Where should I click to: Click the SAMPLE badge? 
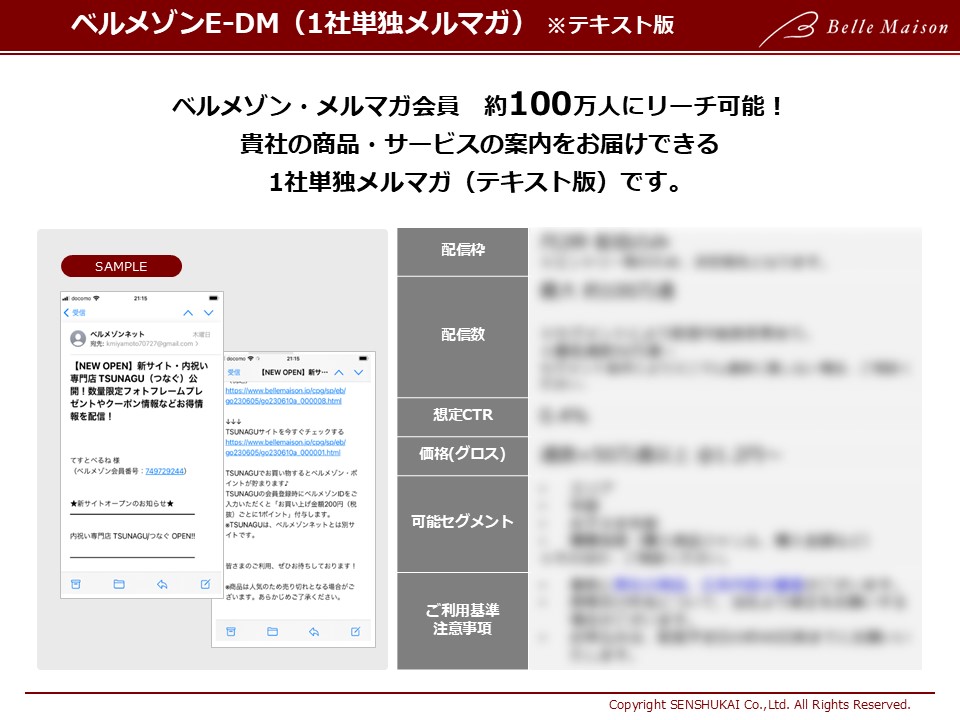[121, 266]
